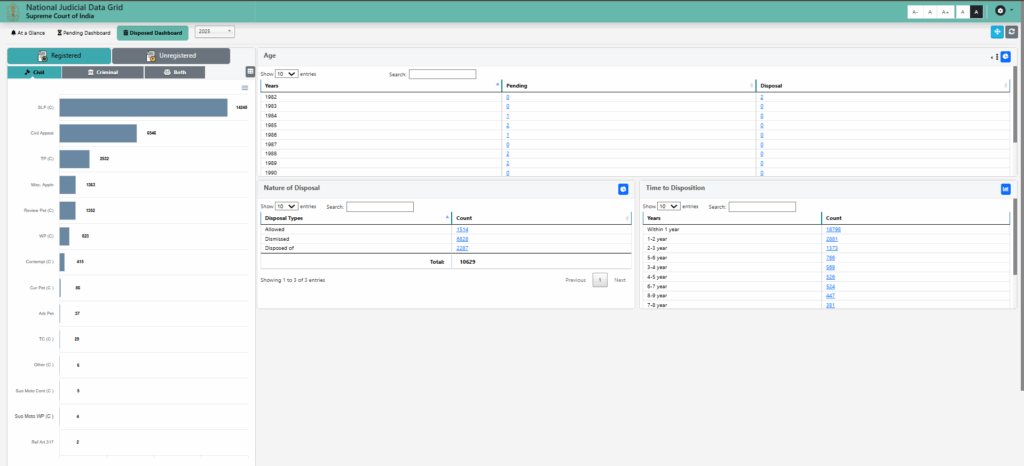Viewport: 1024px width, 466px height.
Task: Open the Age table entries-count dropdown
Action: (287, 74)
